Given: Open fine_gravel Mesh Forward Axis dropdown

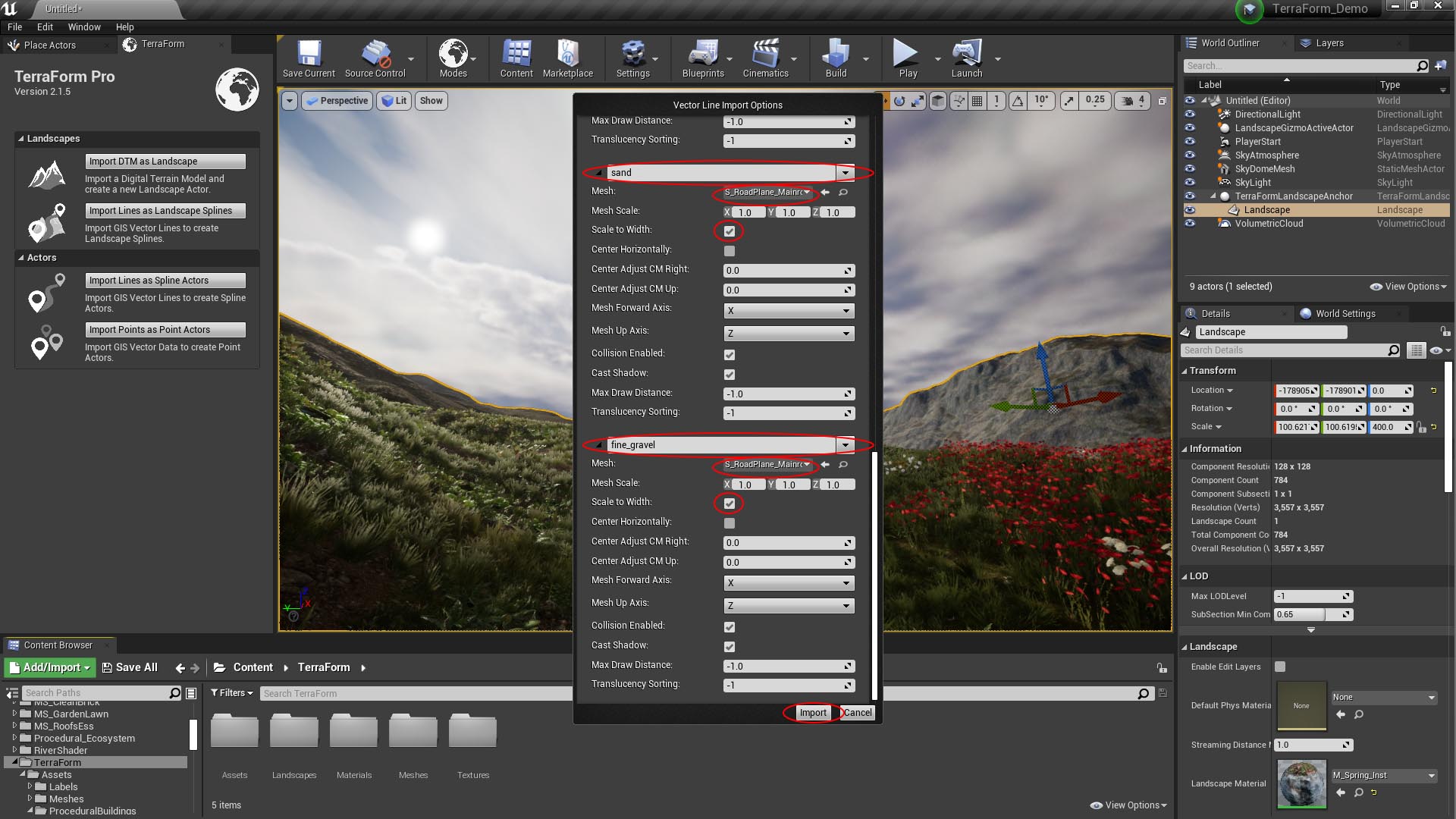Looking at the screenshot, I should coord(789,583).
